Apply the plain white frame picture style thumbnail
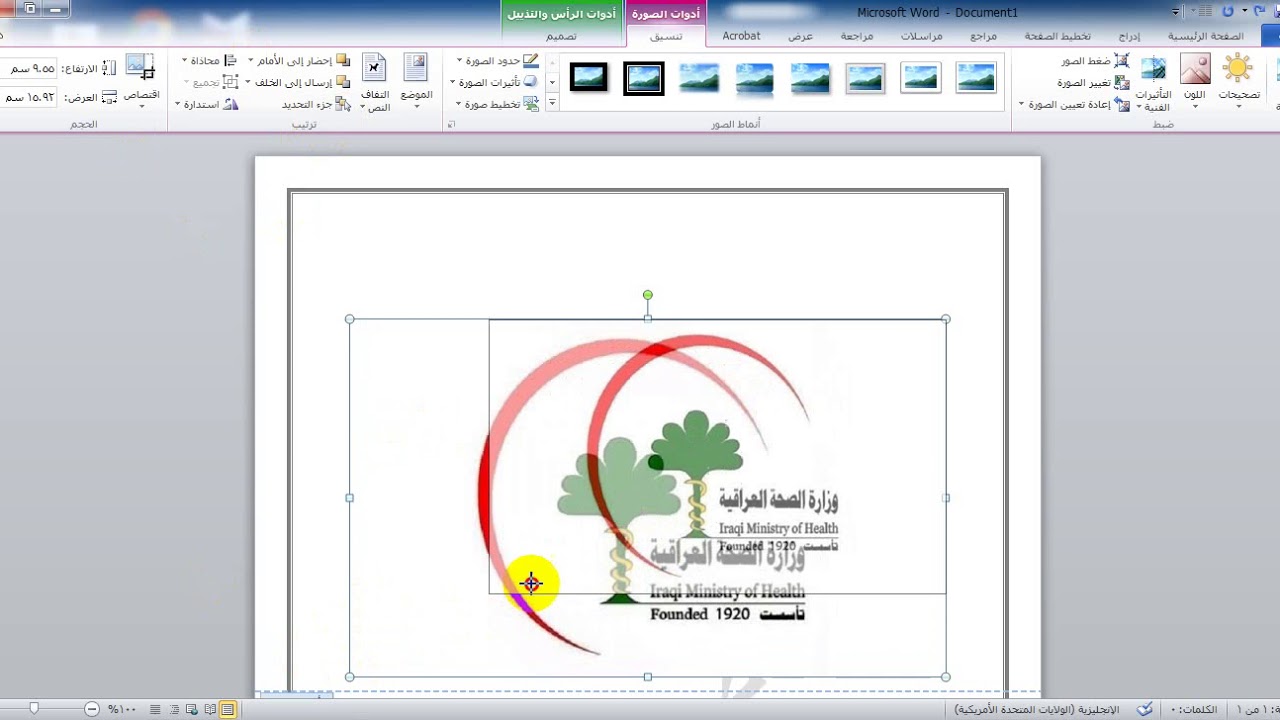The width and height of the screenshot is (1280, 720). (x=920, y=77)
